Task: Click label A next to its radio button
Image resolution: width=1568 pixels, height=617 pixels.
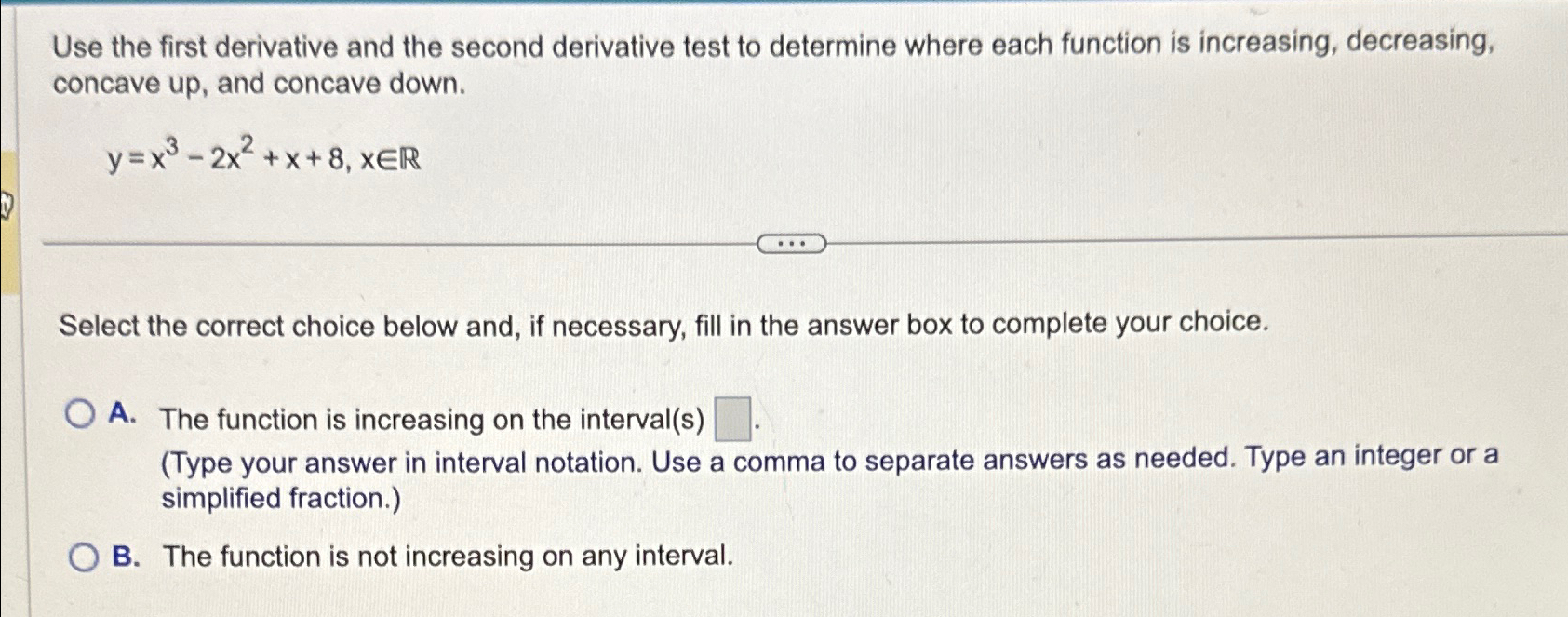Action: pyautogui.click(x=124, y=416)
